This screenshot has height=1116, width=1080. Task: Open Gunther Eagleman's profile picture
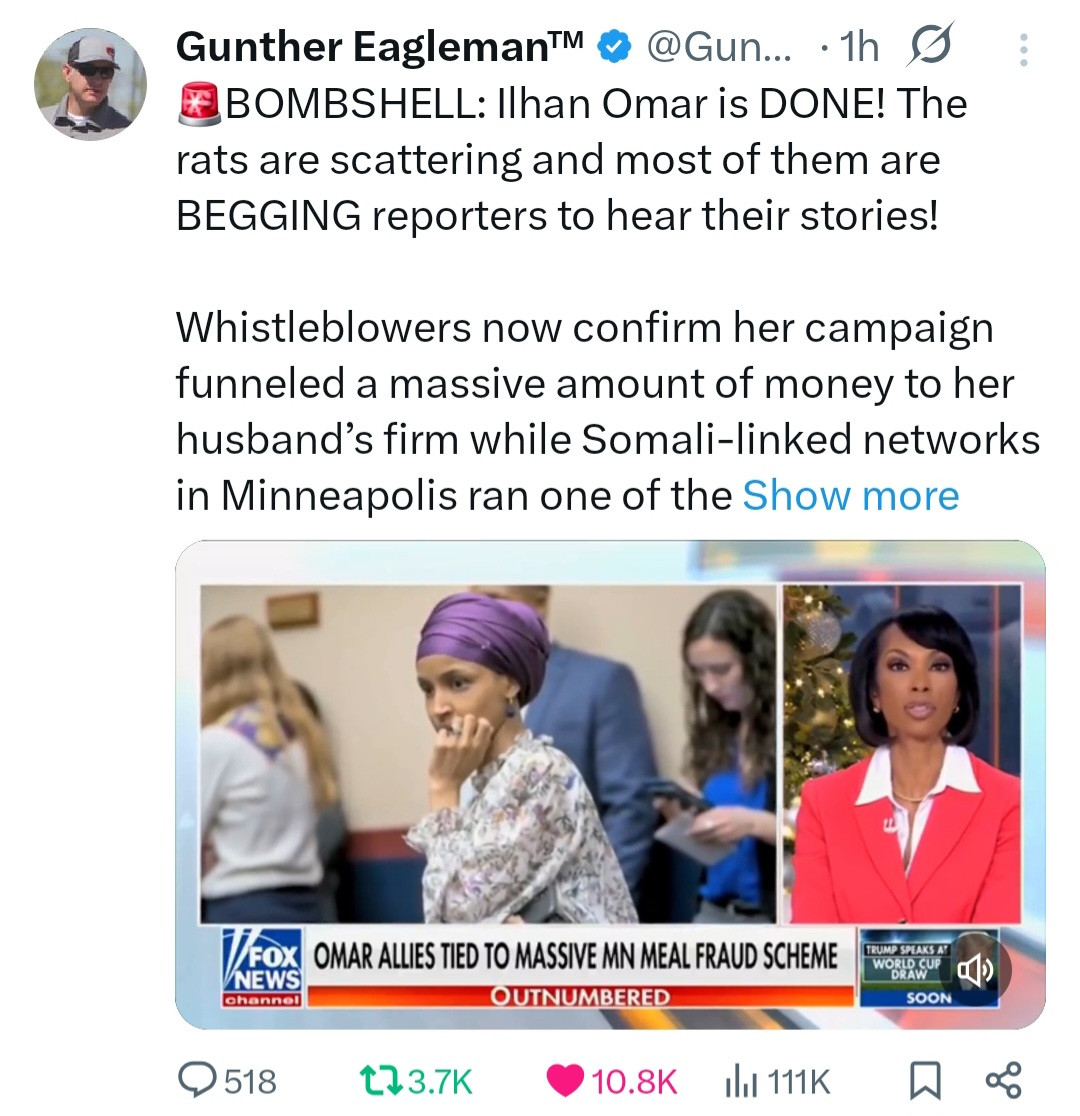pos(90,83)
